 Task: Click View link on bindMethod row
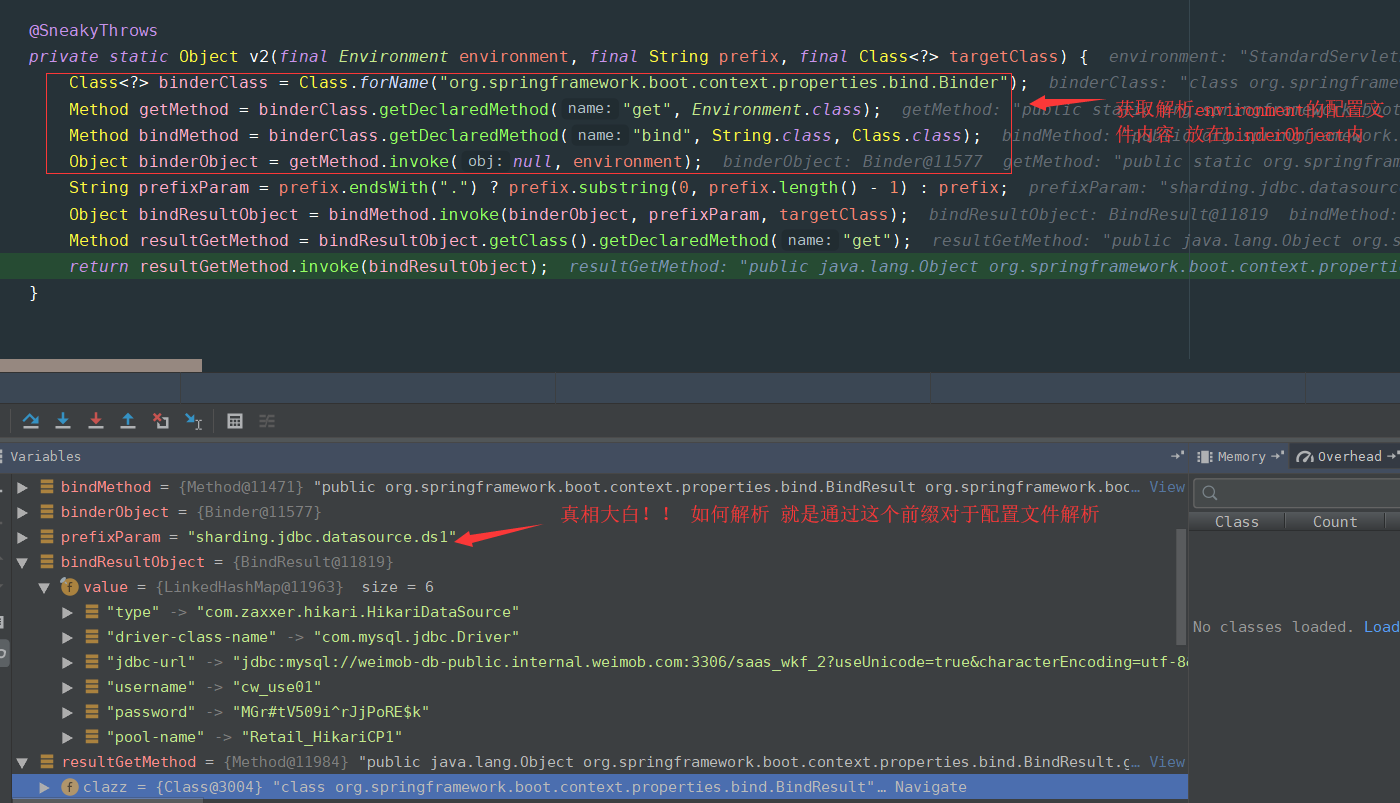point(1167,487)
